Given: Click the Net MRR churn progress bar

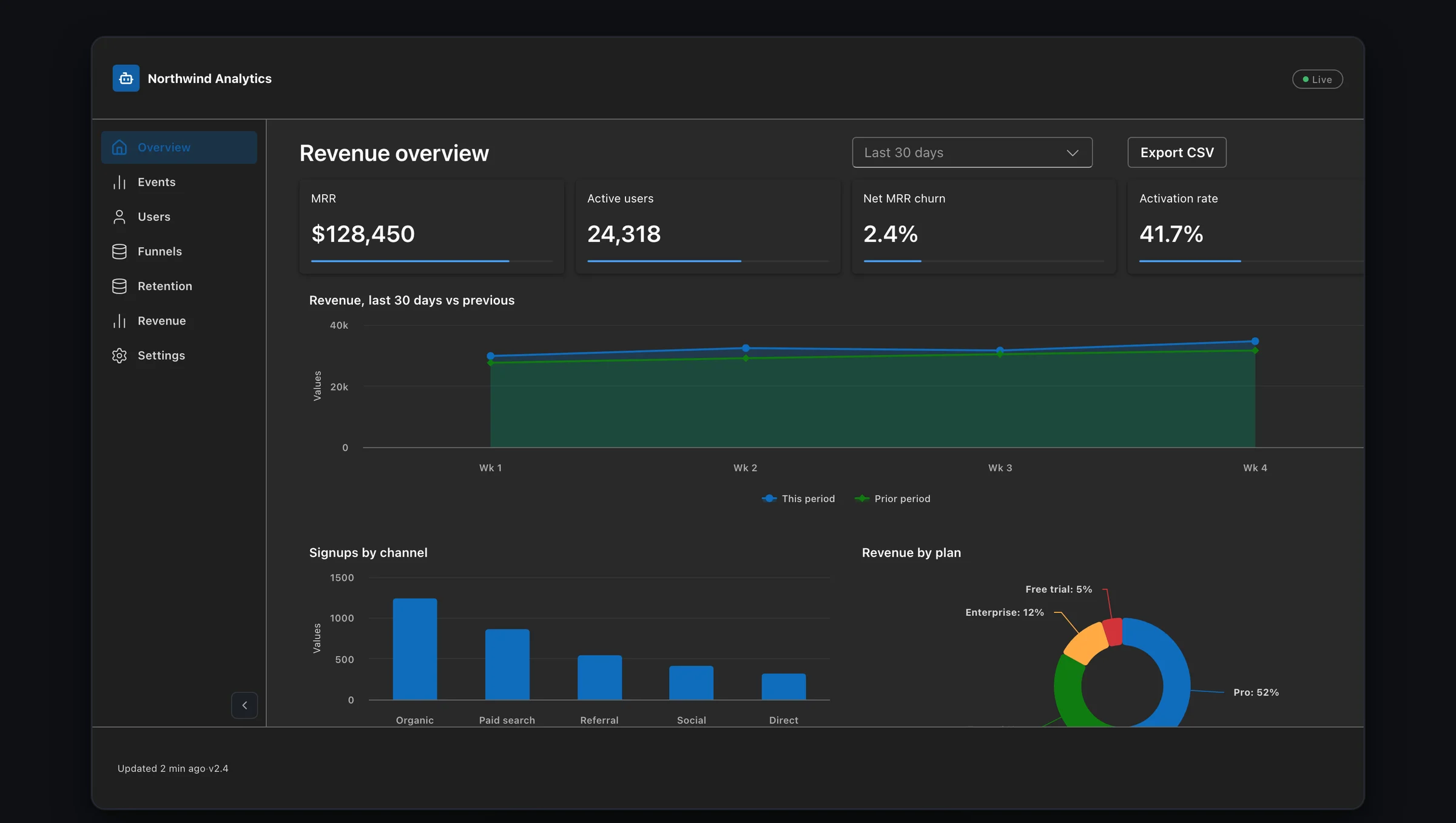Looking at the screenshot, I should [x=984, y=261].
